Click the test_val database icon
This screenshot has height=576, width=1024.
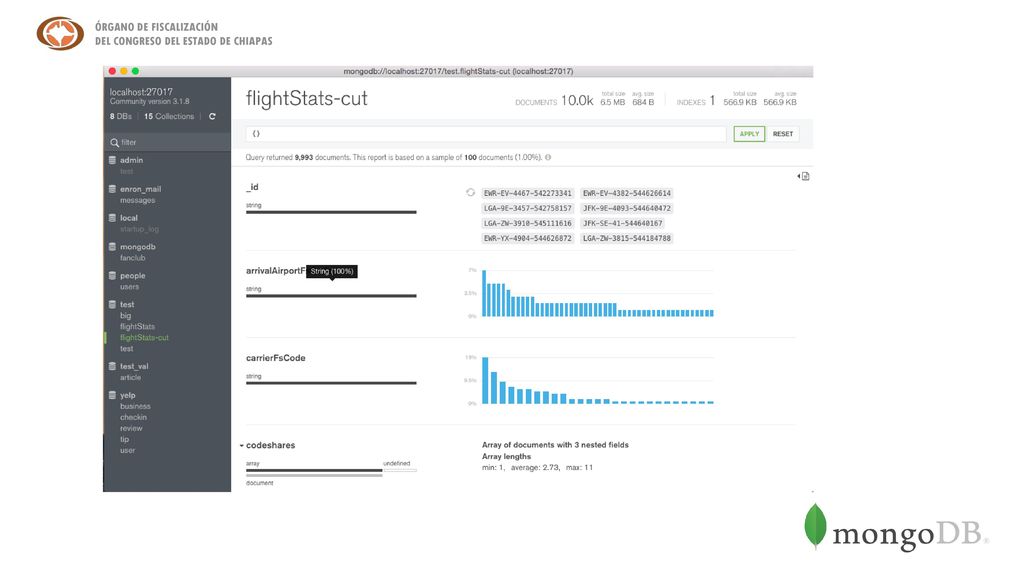tap(112, 366)
